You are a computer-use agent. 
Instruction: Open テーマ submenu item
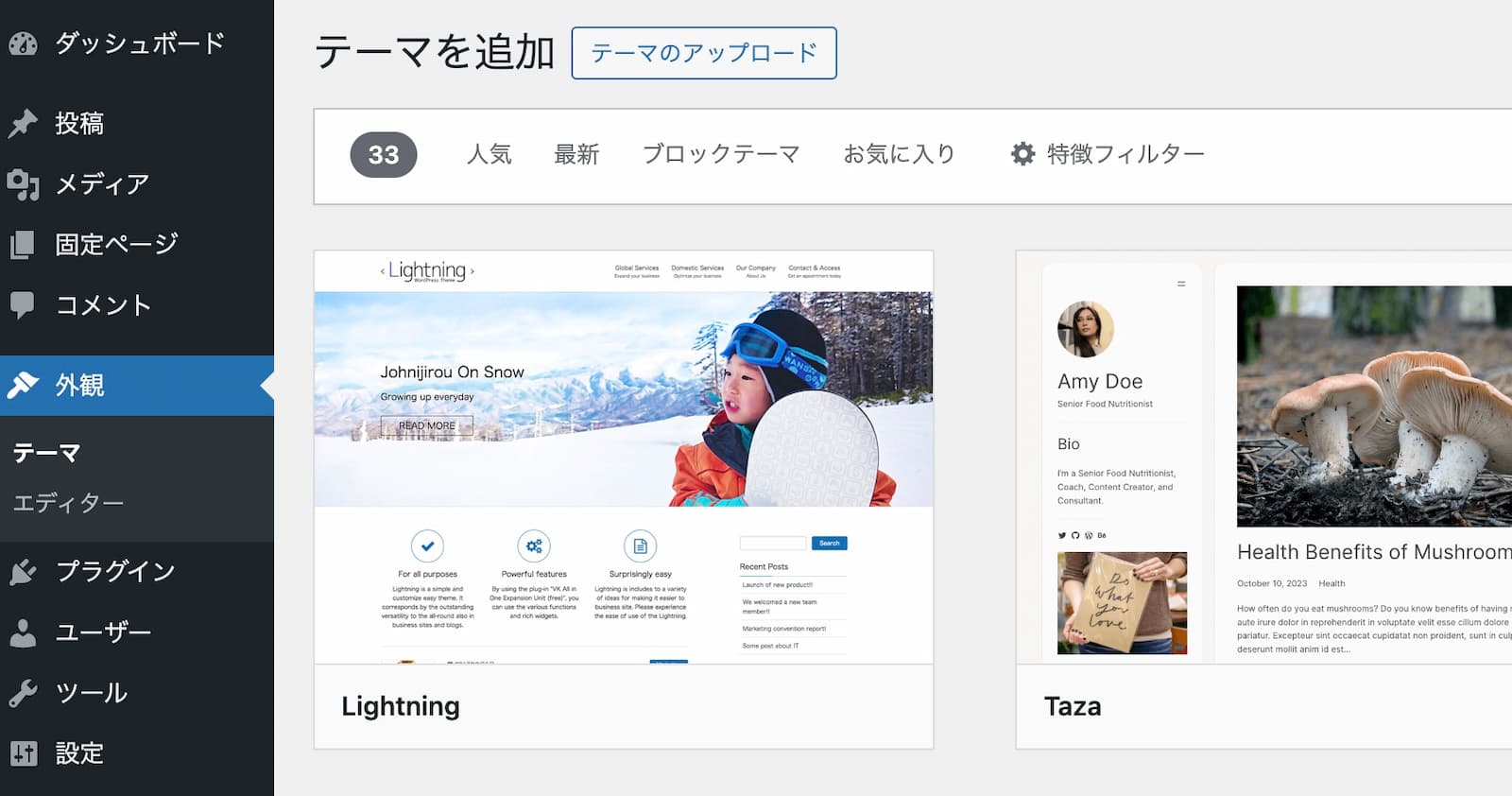tap(46, 453)
